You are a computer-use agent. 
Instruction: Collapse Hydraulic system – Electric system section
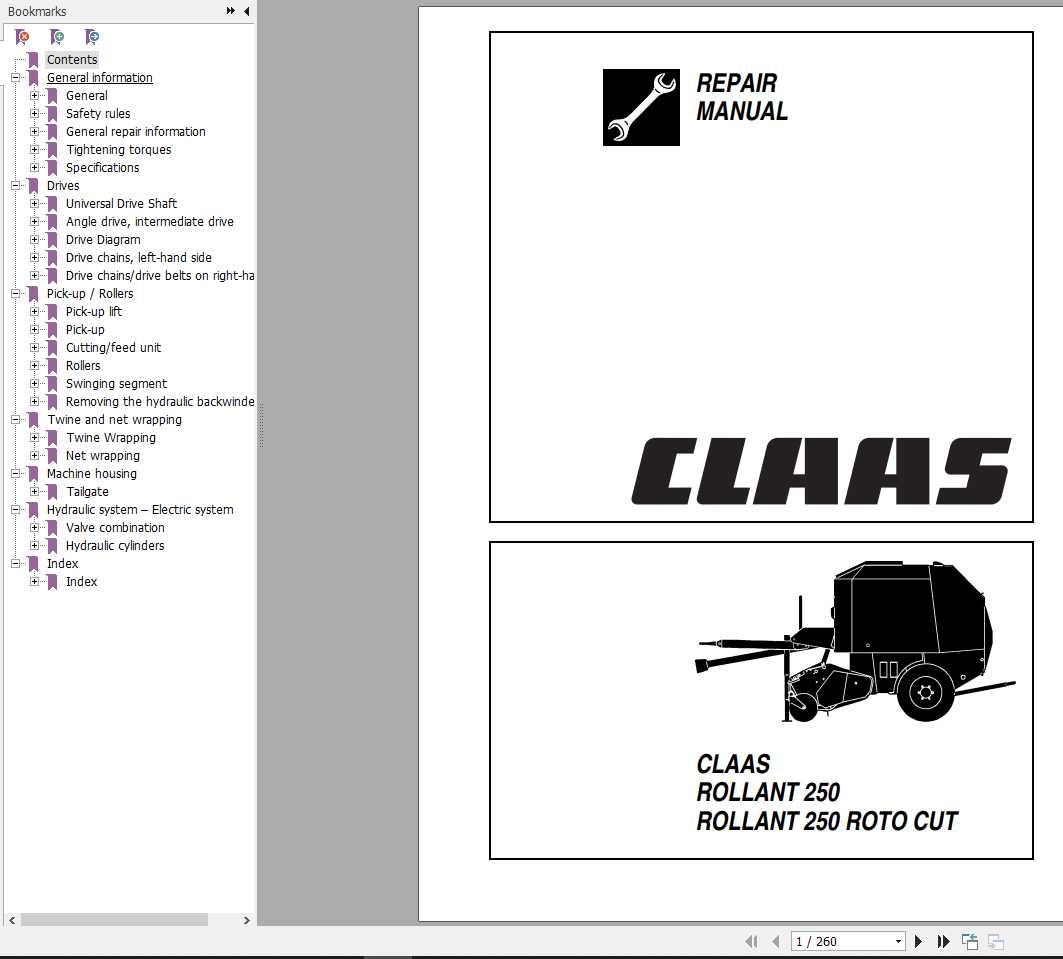coord(15,510)
